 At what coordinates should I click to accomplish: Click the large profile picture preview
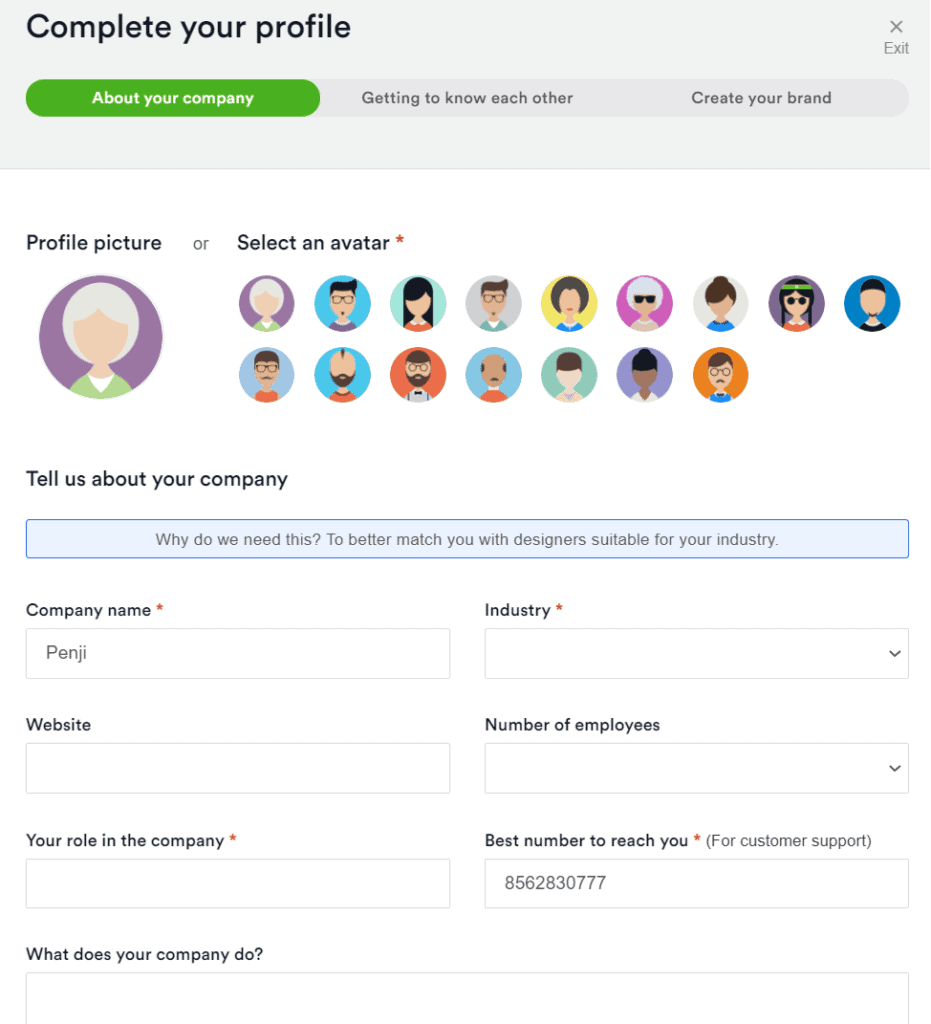tap(101, 337)
